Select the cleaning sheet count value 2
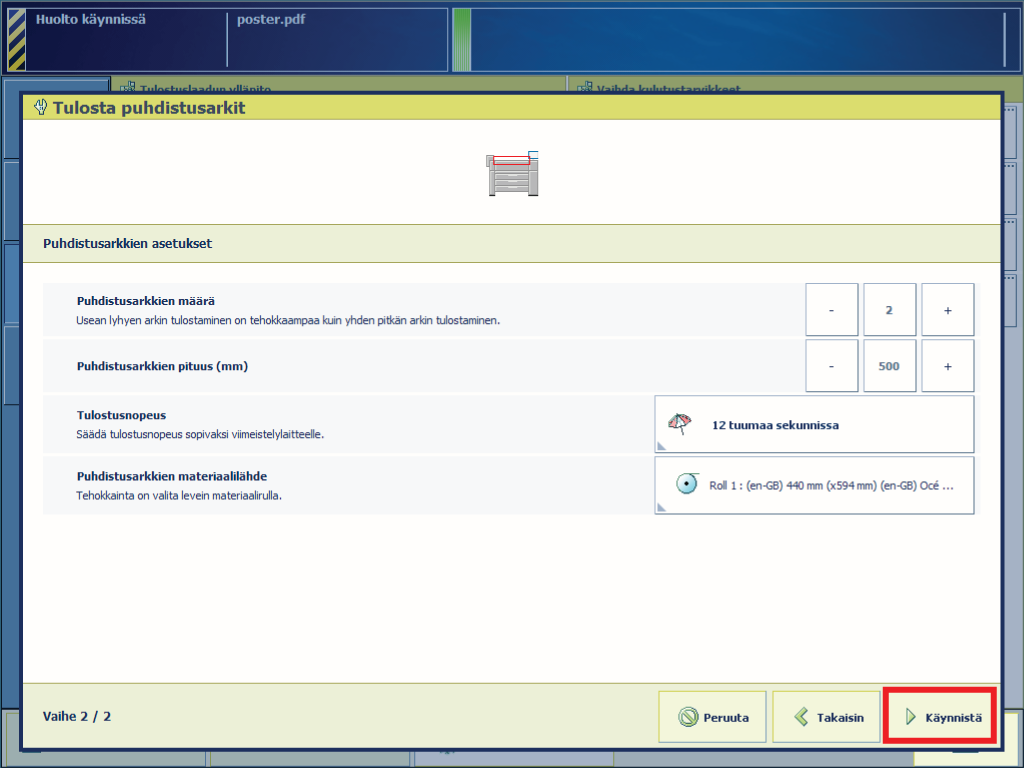The height and width of the screenshot is (768, 1024). click(x=889, y=310)
